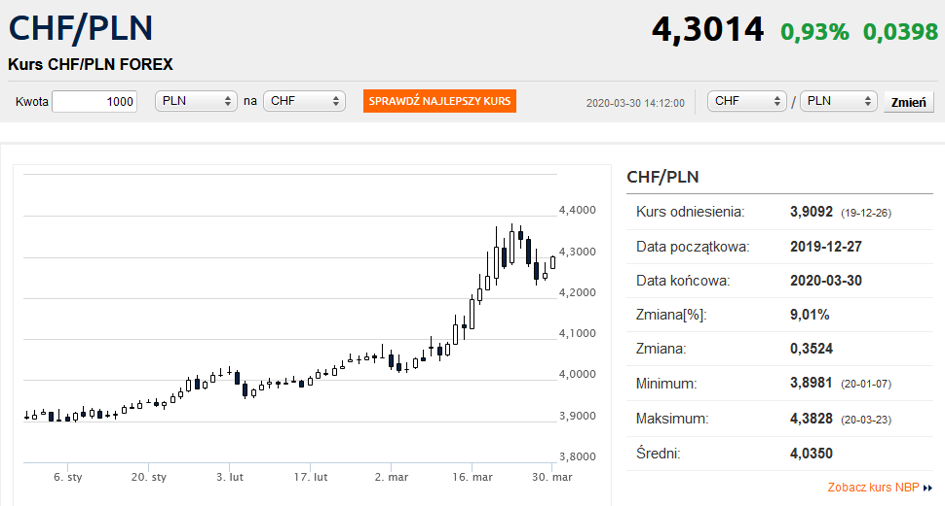Viewport: 945px width, 506px height.
Task: Click the Maksimum value 4,3828
Action: [811, 419]
